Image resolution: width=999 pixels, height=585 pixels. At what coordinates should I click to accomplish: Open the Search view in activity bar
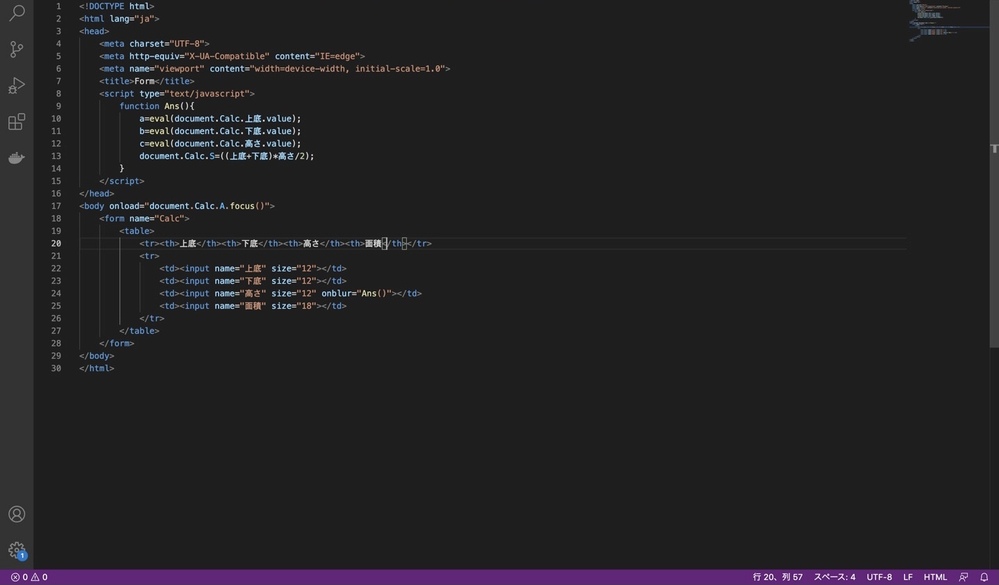(x=16, y=13)
